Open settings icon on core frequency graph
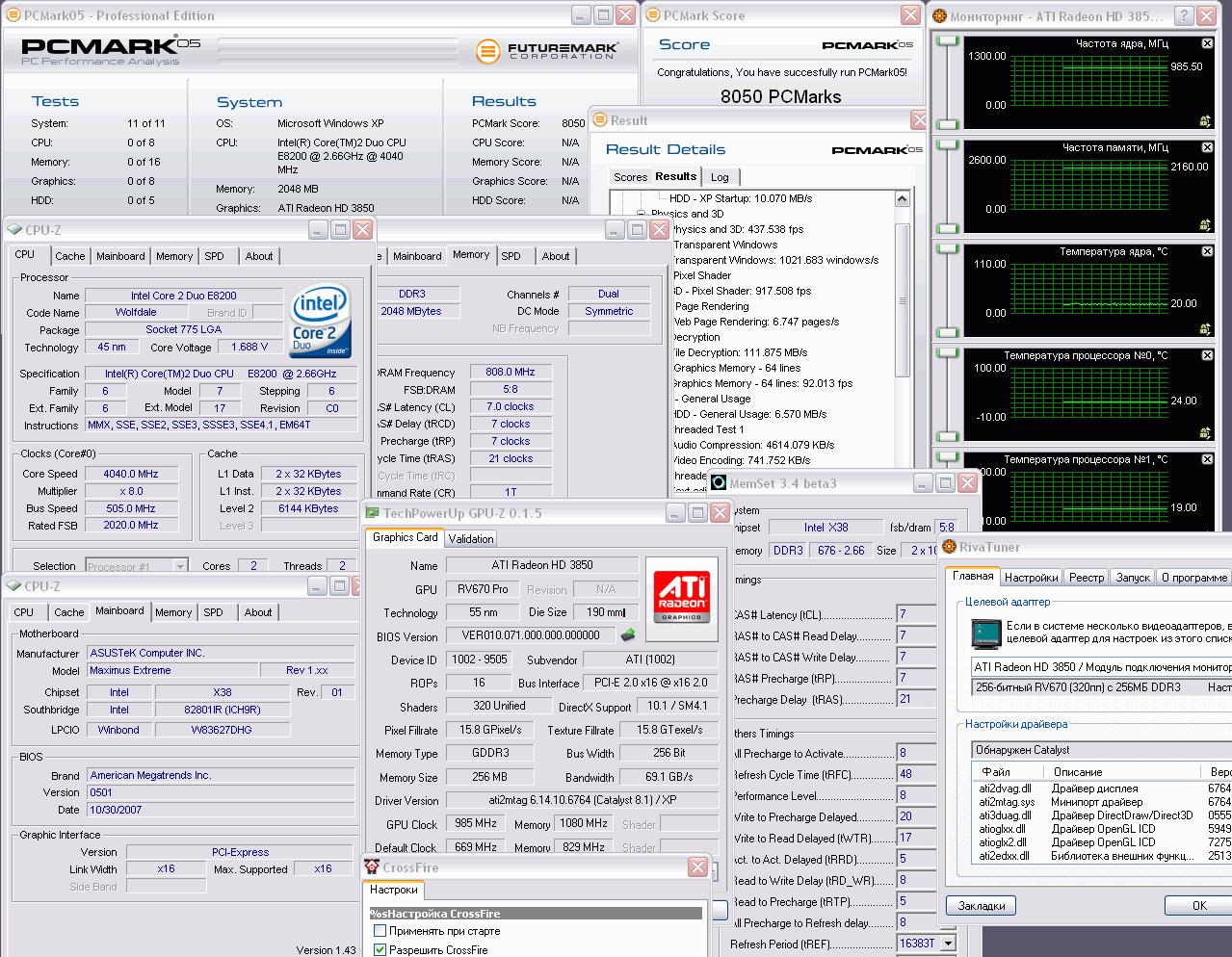The height and width of the screenshot is (957, 1232). (x=1205, y=121)
